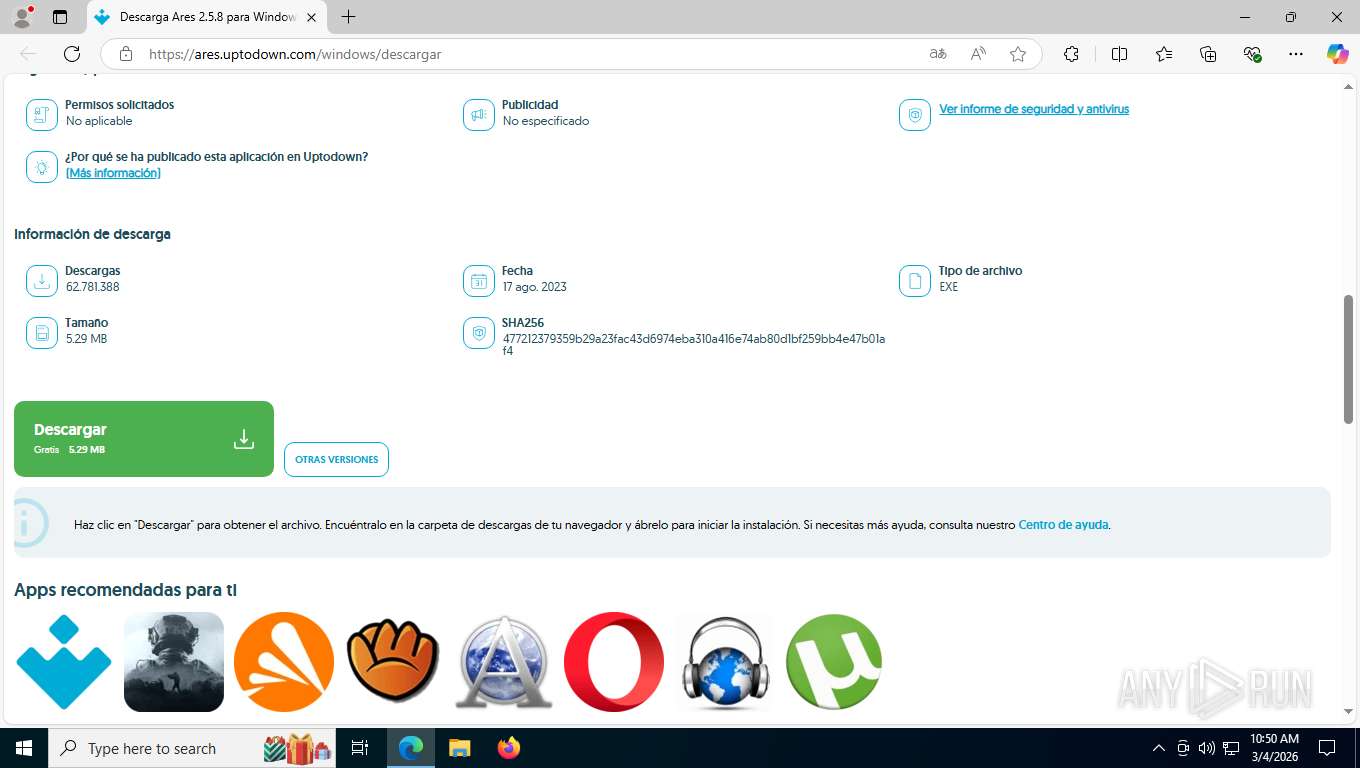Screen dimensions: 1360x768
Task: Open the Más información link
Action: tap(113, 173)
